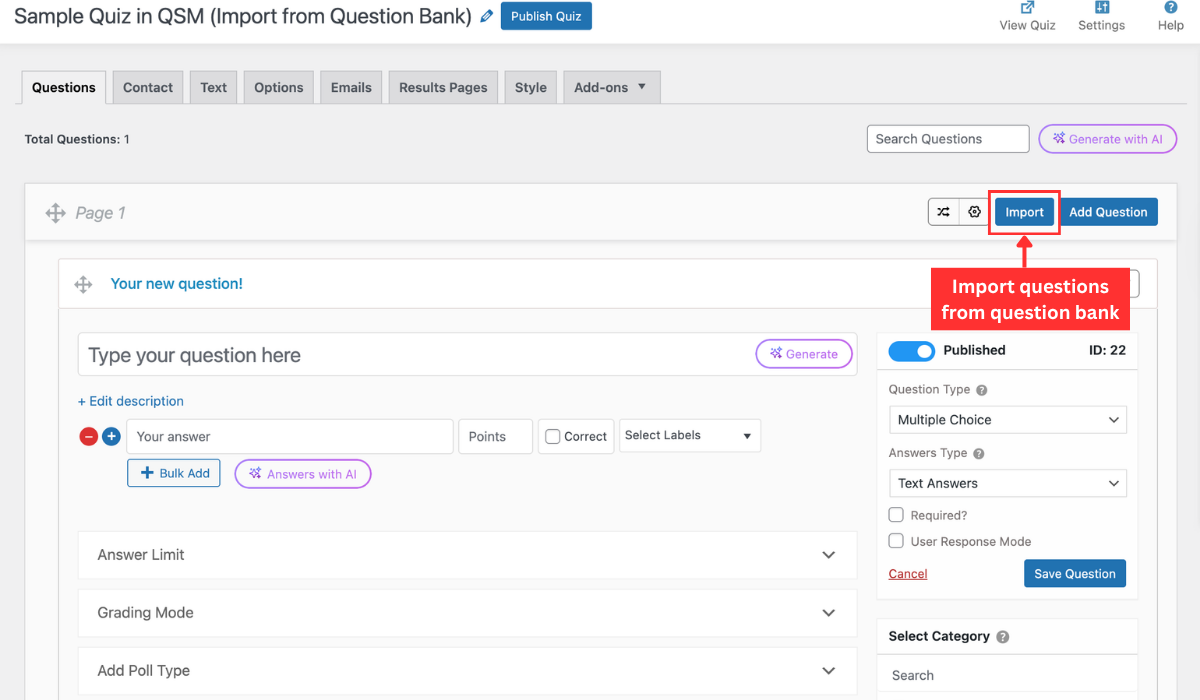Open the Page 1 settings gear icon
Image resolution: width=1200 pixels, height=700 pixels.
click(974, 211)
